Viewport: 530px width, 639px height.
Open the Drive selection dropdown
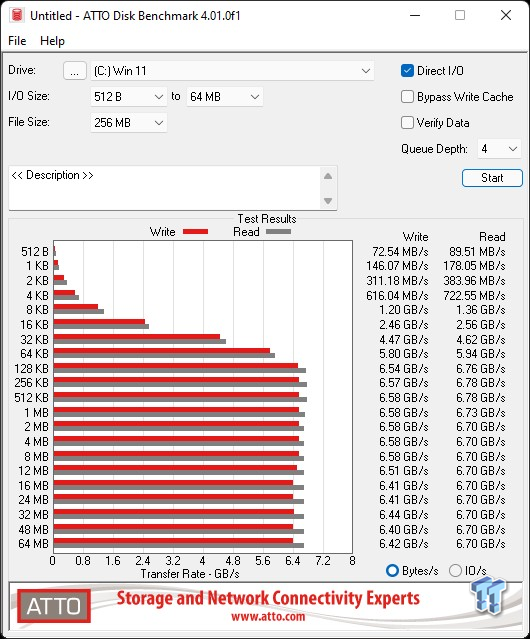[x=232, y=71]
